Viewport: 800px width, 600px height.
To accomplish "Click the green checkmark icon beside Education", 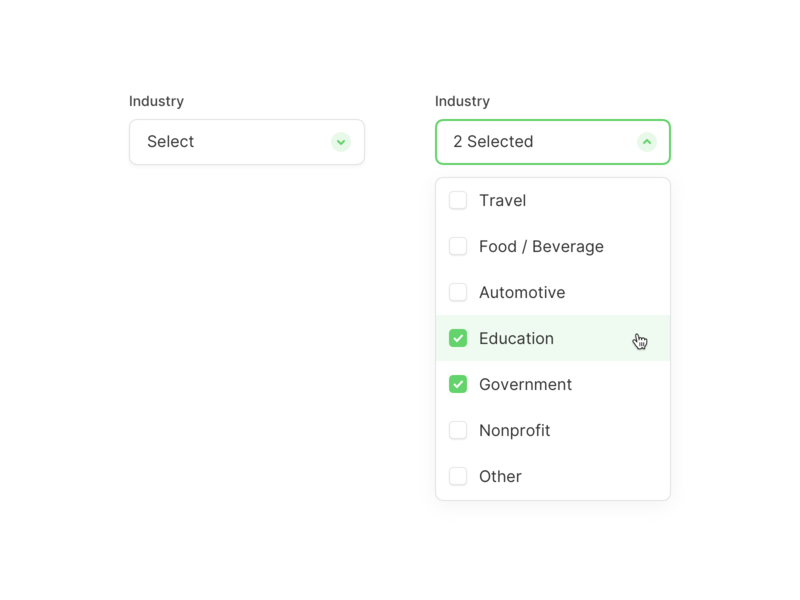I will (458, 338).
